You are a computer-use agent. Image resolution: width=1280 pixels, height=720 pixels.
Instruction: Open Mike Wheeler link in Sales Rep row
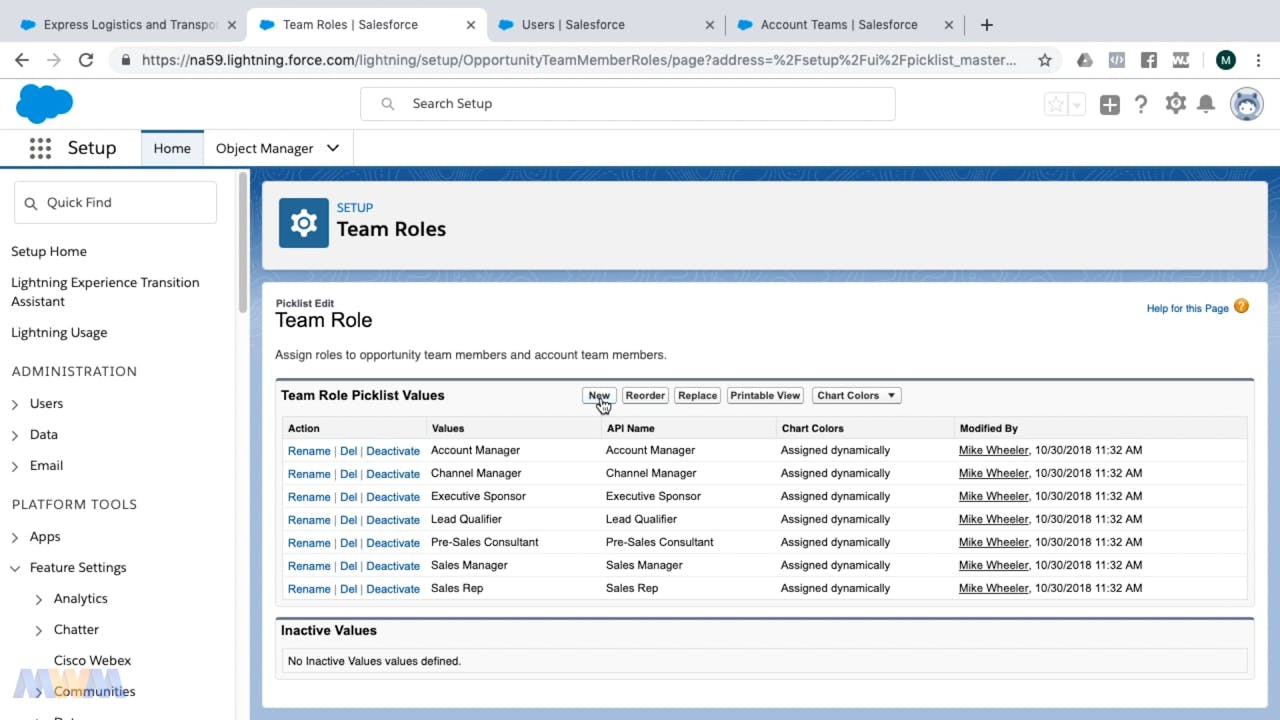994,588
